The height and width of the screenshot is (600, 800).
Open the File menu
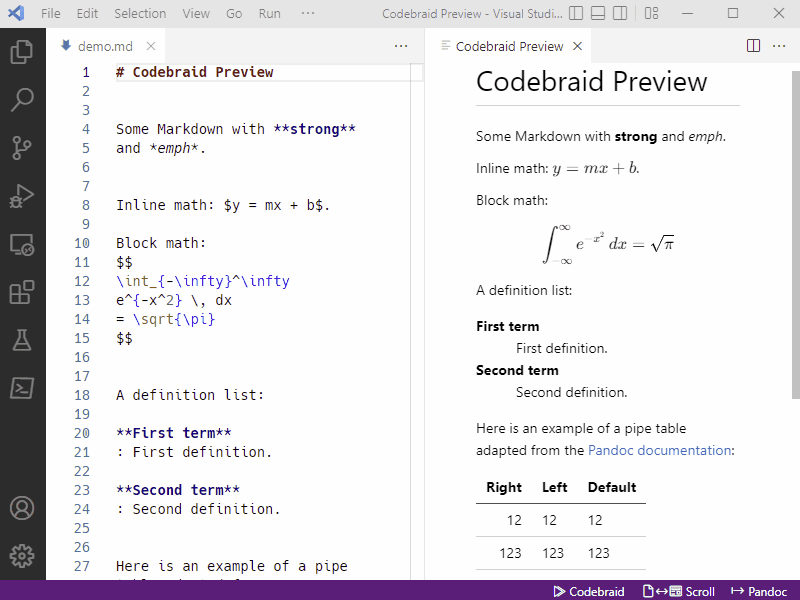[x=51, y=13]
